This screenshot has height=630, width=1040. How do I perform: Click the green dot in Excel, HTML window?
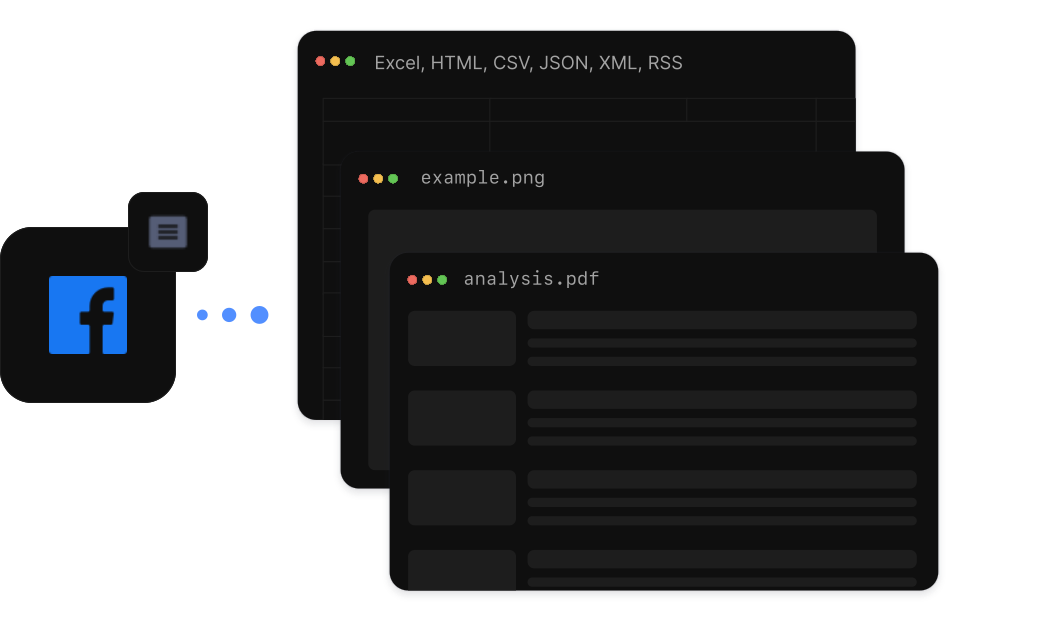(x=350, y=61)
